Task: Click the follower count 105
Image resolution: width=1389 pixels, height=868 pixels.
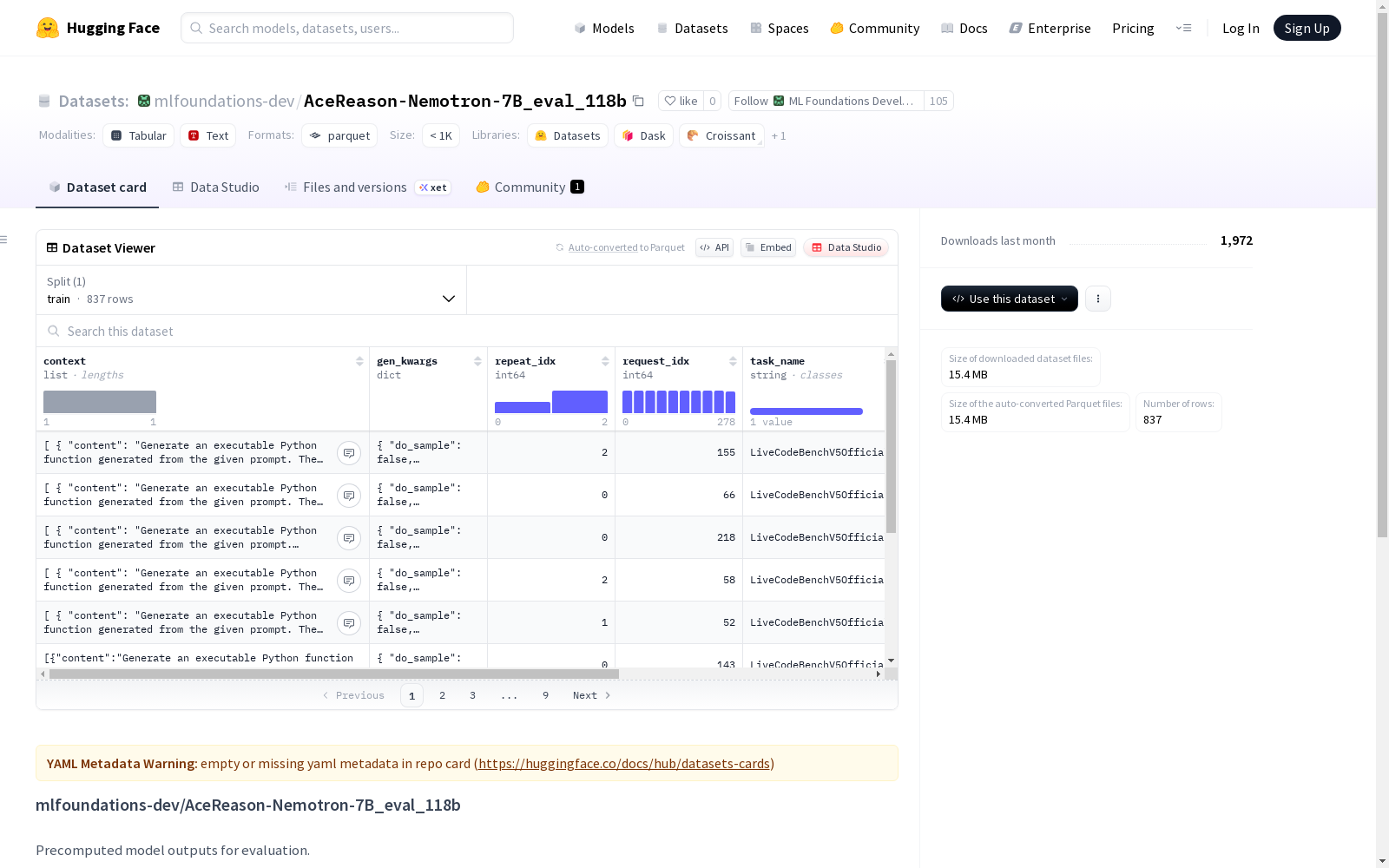Action: click(938, 101)
